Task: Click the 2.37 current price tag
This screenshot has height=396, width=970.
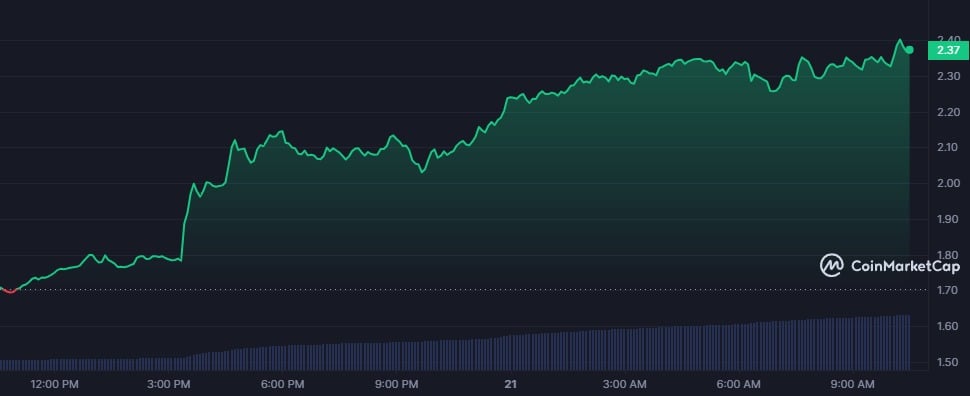Action: [948, 51]
